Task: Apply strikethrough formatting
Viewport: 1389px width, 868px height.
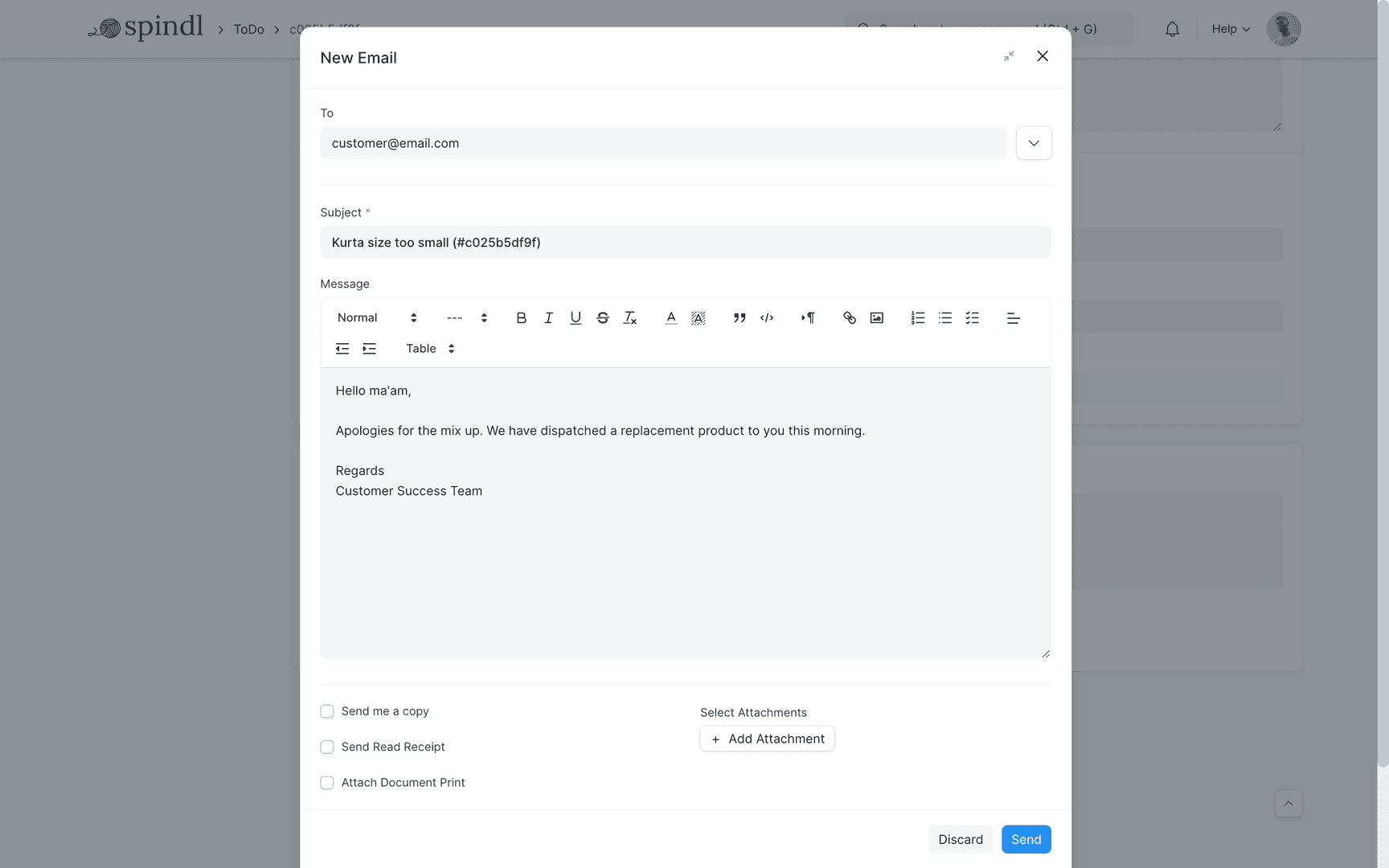Action: [x=603, y=317]
